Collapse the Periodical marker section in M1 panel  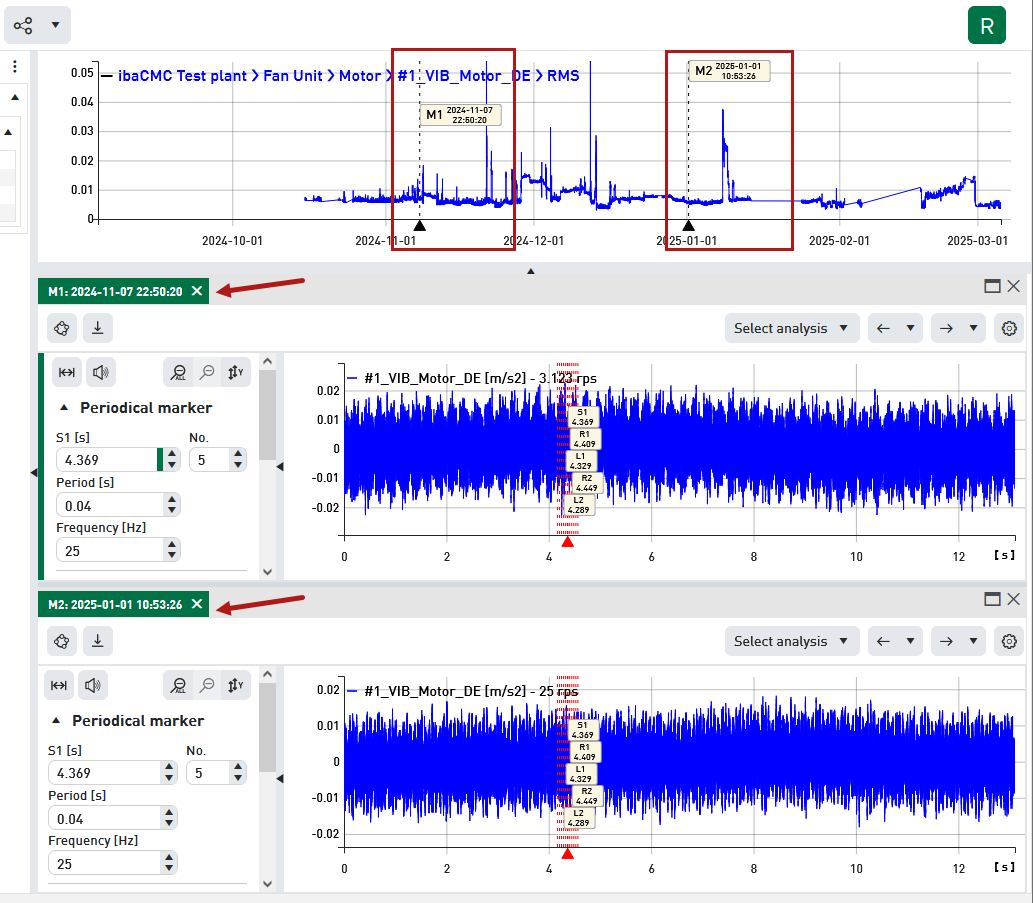tap(65, 408)
